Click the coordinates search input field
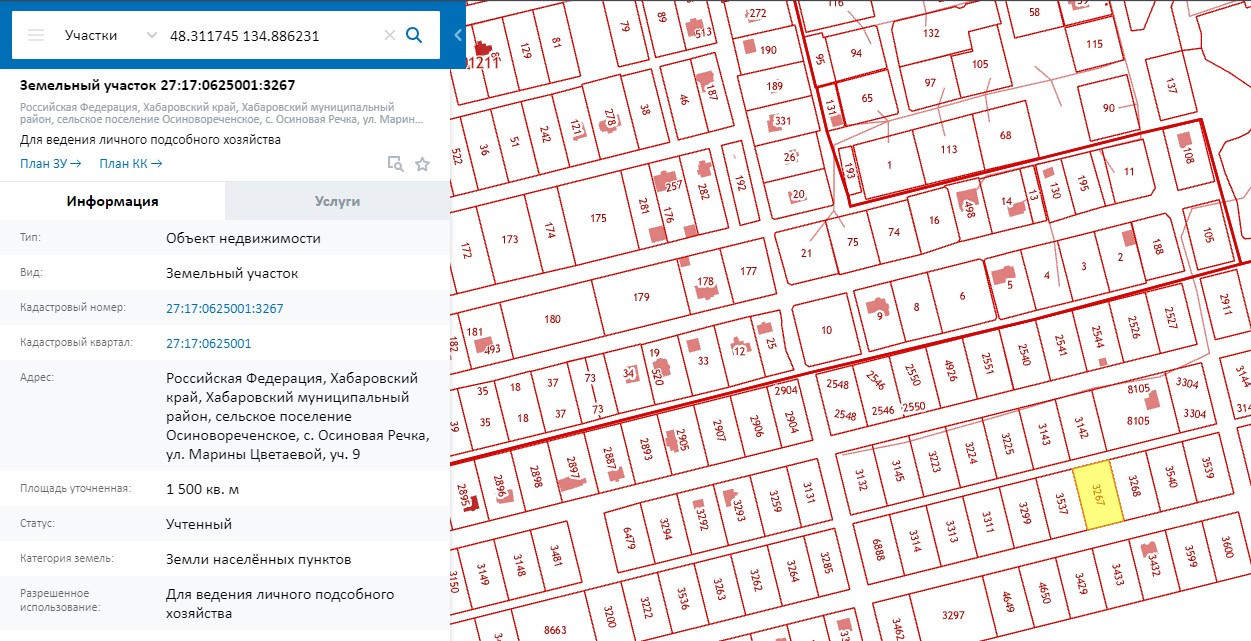 click(272, 35)
